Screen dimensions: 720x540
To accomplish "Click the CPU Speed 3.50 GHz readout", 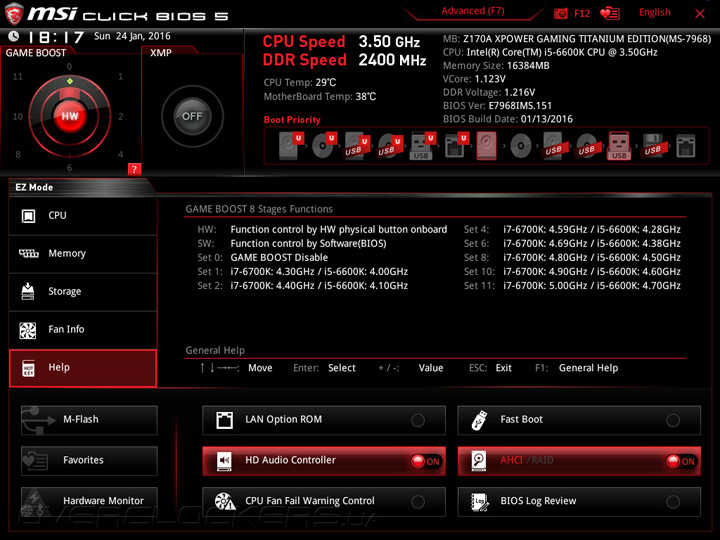I will [x=341, y=42].
